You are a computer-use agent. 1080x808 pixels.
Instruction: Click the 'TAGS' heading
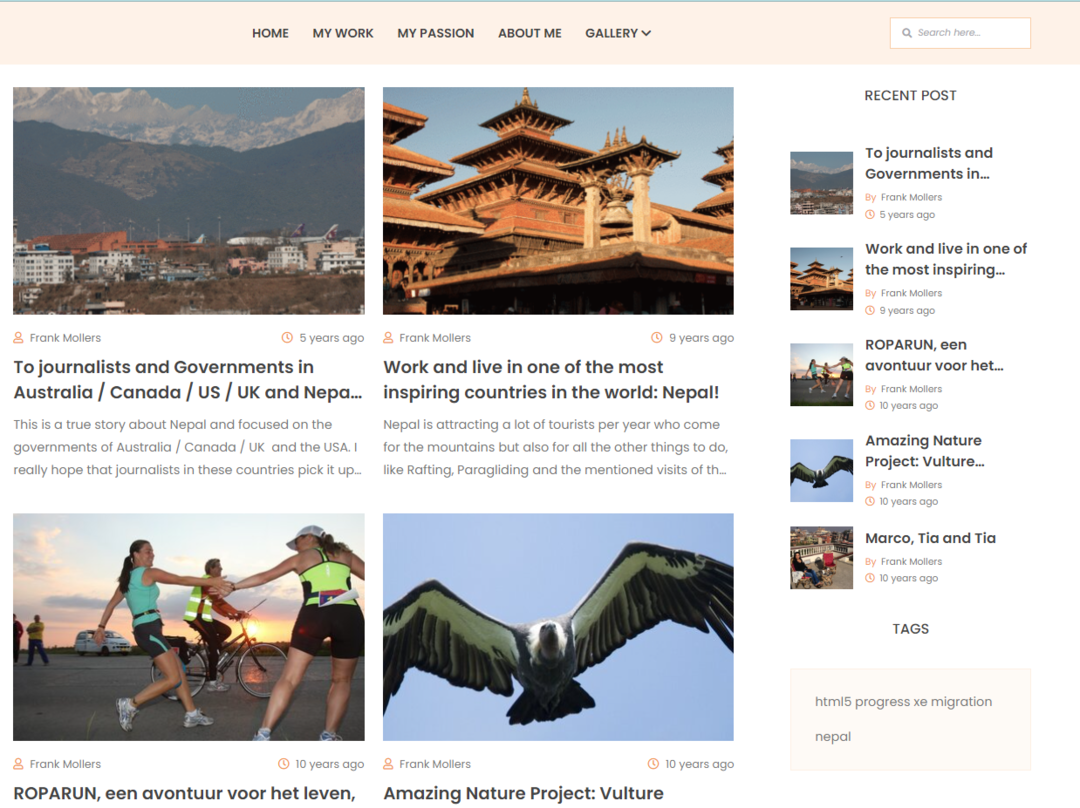[911, 629]
